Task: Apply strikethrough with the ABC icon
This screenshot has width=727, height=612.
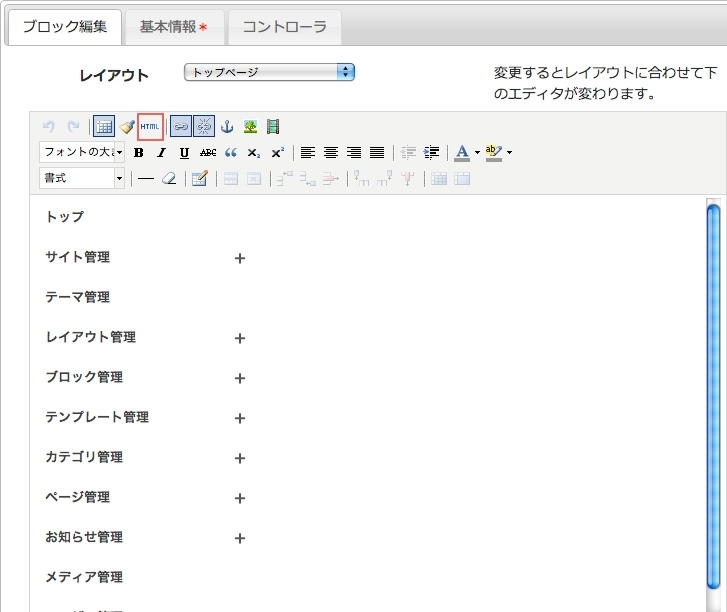Action: 208,153
